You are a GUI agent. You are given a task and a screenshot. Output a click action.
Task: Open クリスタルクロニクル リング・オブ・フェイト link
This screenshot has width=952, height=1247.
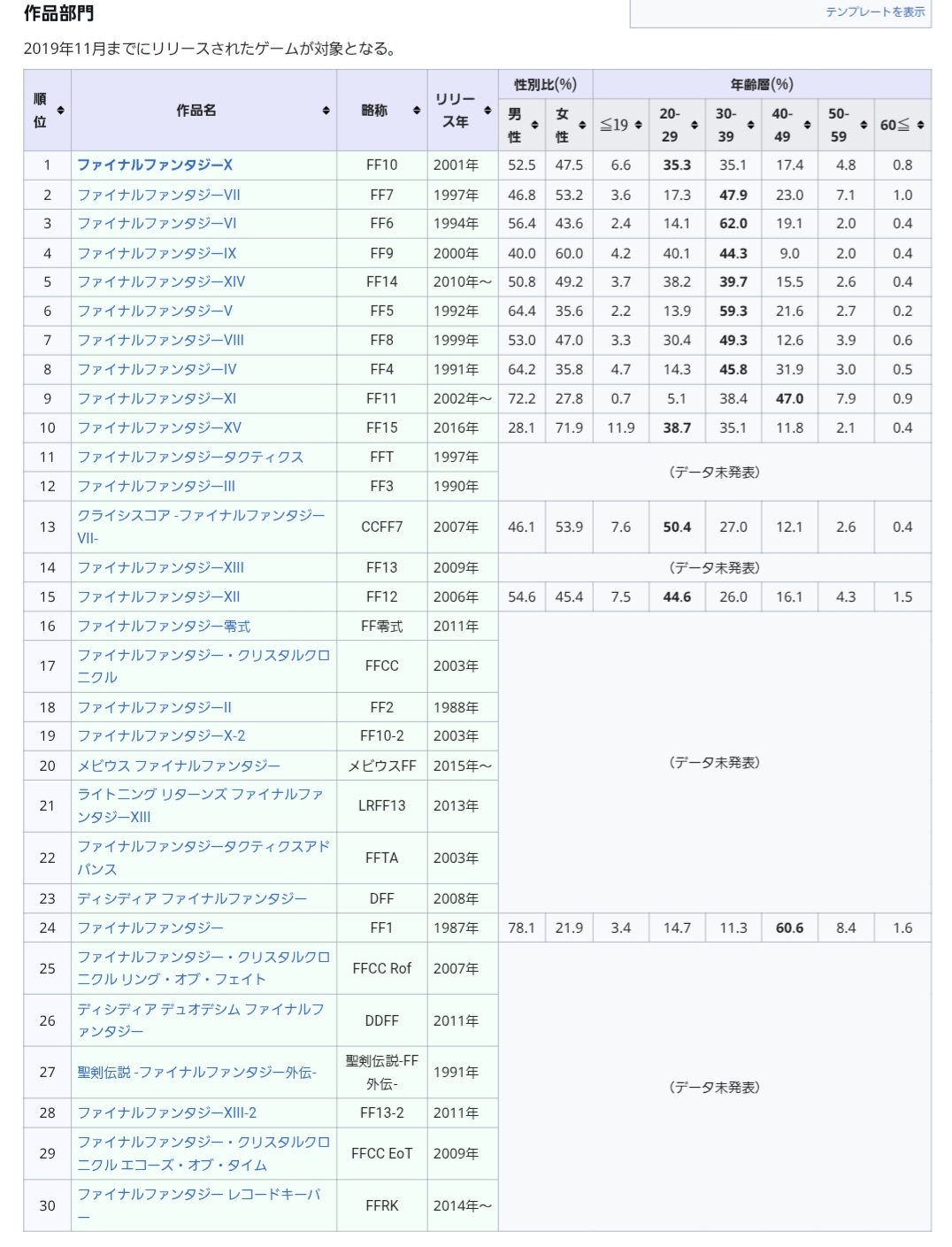pyautogui.click(x=203, y=968)
